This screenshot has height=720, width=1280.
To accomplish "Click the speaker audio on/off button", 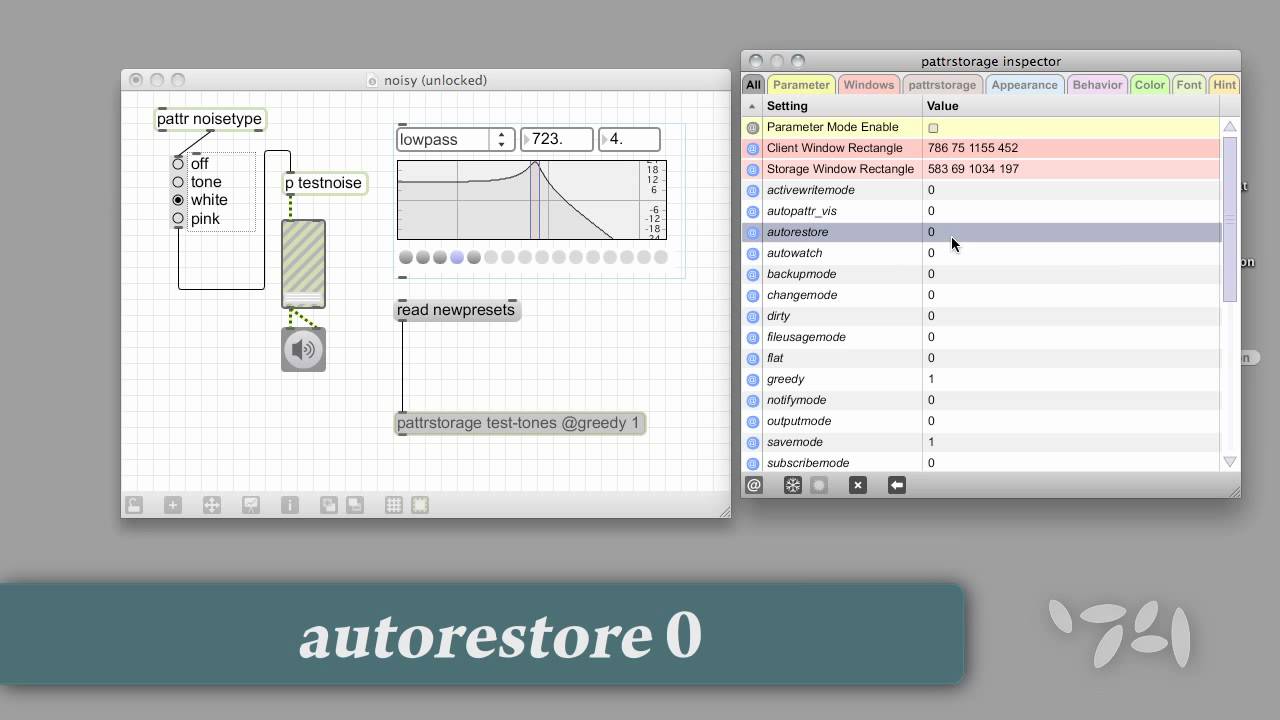I will tap(303, 349).
